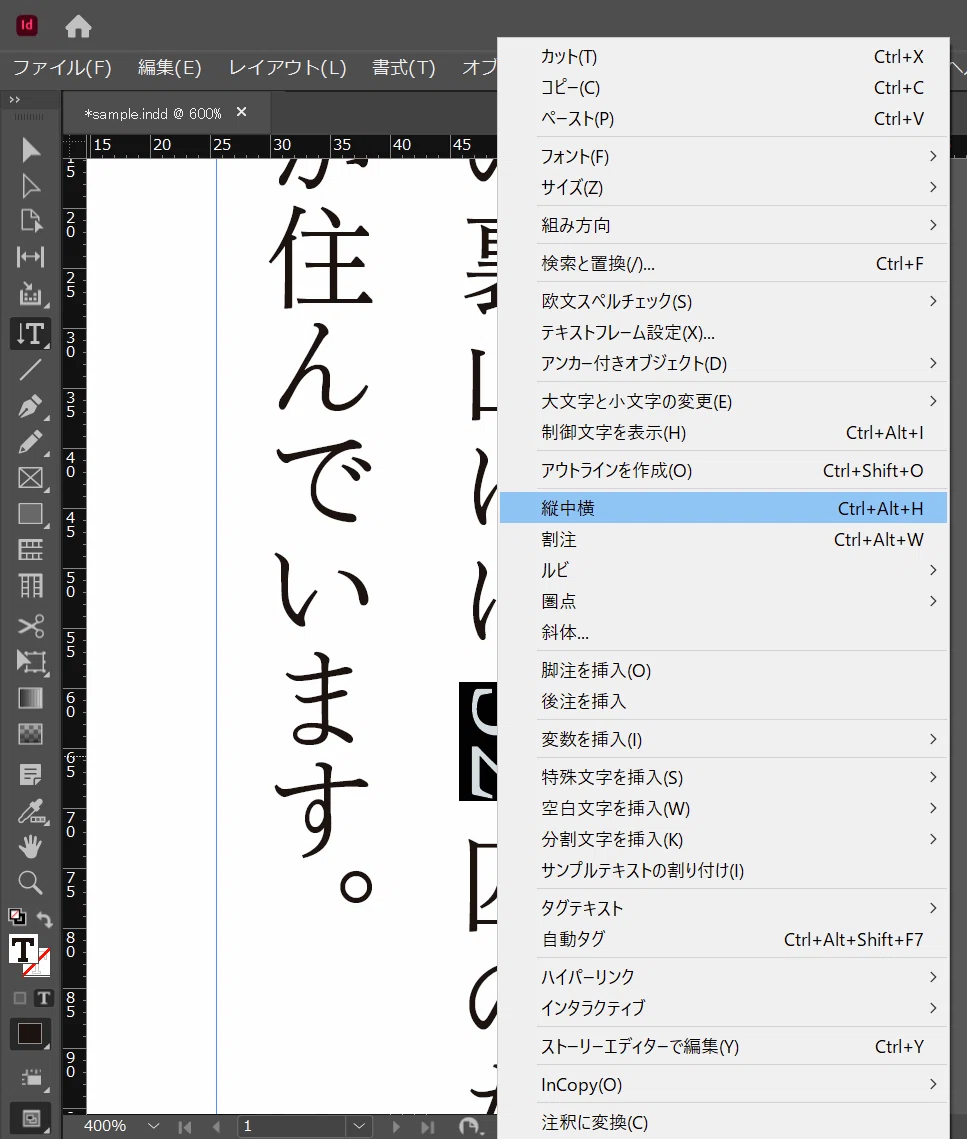Viewport: 967px width, 1139px height.
Task: Toggle formatting affects container
Action: coord(20,999)
